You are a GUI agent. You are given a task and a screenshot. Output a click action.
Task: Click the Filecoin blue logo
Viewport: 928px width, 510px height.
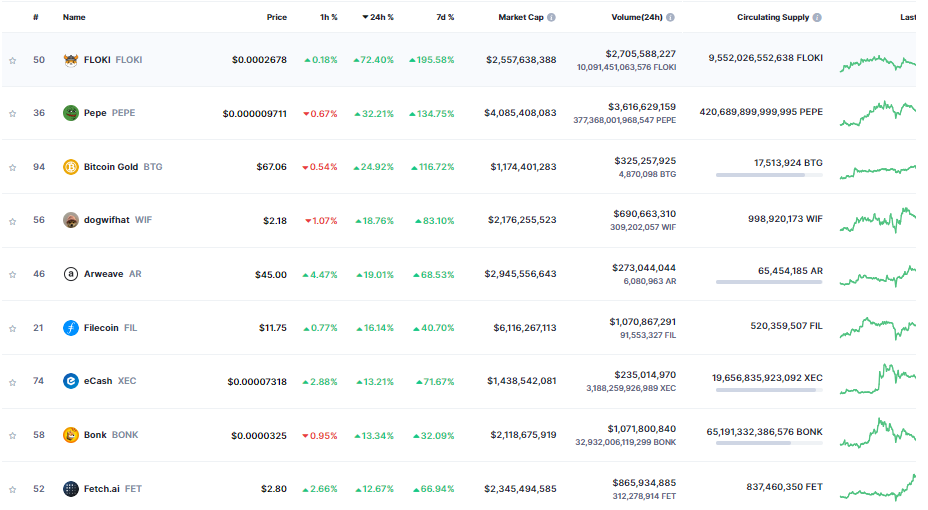click(71, 328)
